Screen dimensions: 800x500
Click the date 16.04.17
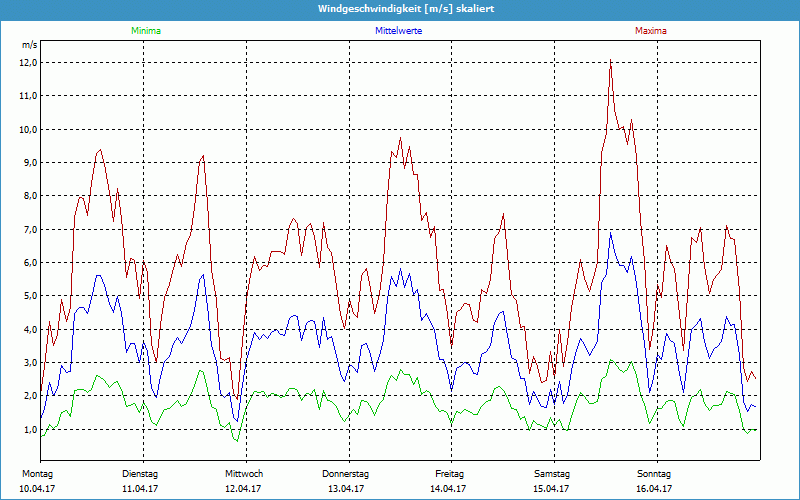tap(654, 489)
